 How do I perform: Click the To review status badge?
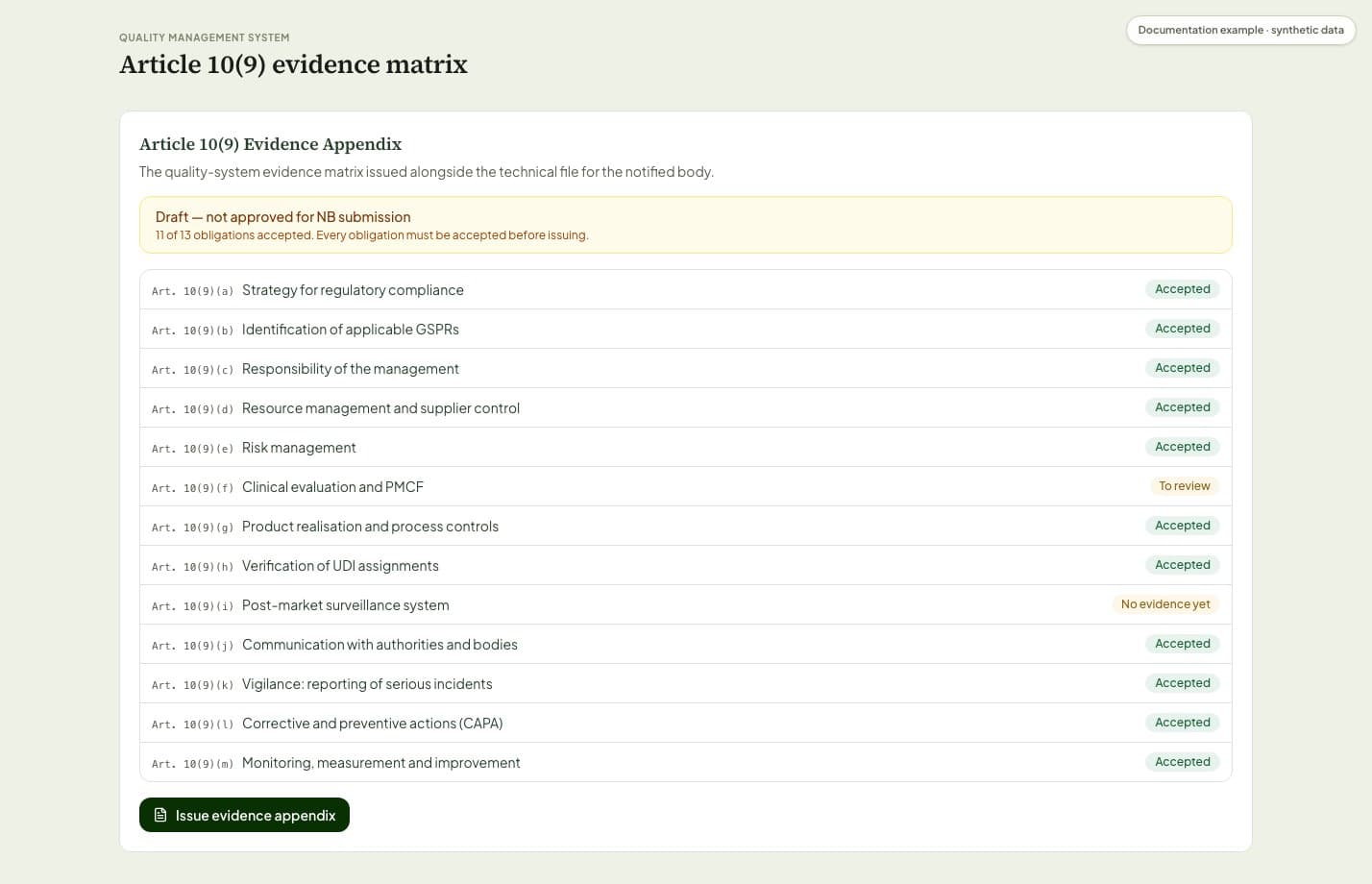click(x=1184, y=486)
